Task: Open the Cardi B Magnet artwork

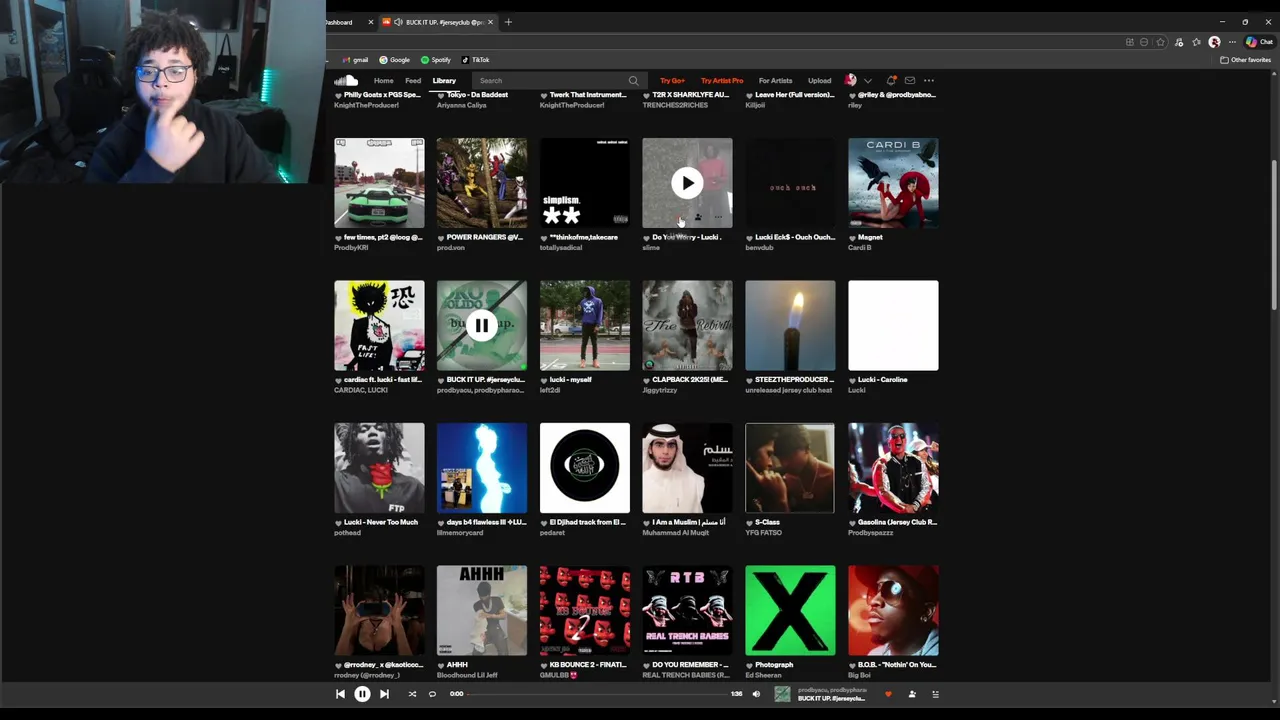Action: pyautogui.click(x=893, y=183)
